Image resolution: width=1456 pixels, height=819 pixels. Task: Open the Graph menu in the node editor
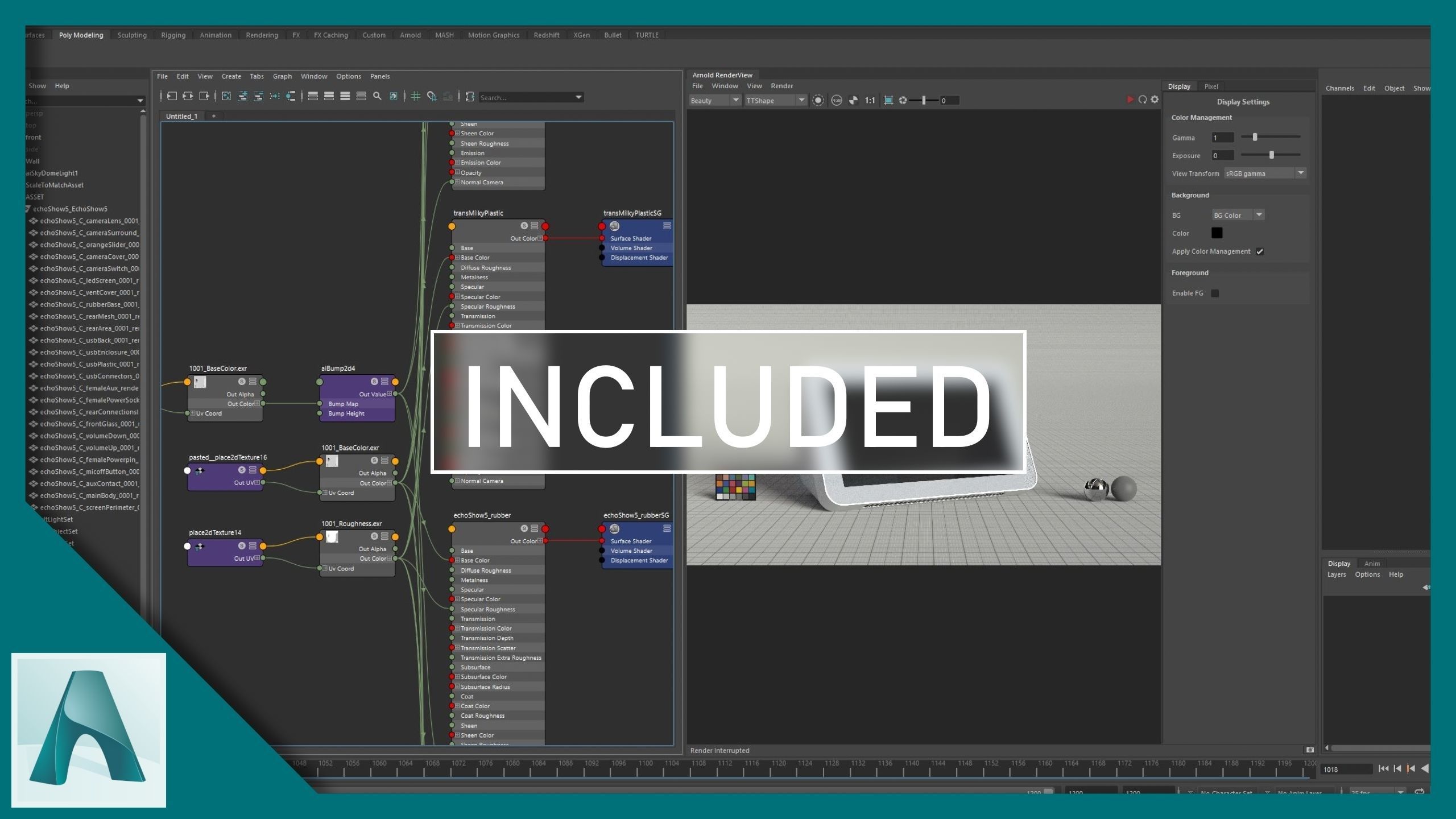(282, 76)
